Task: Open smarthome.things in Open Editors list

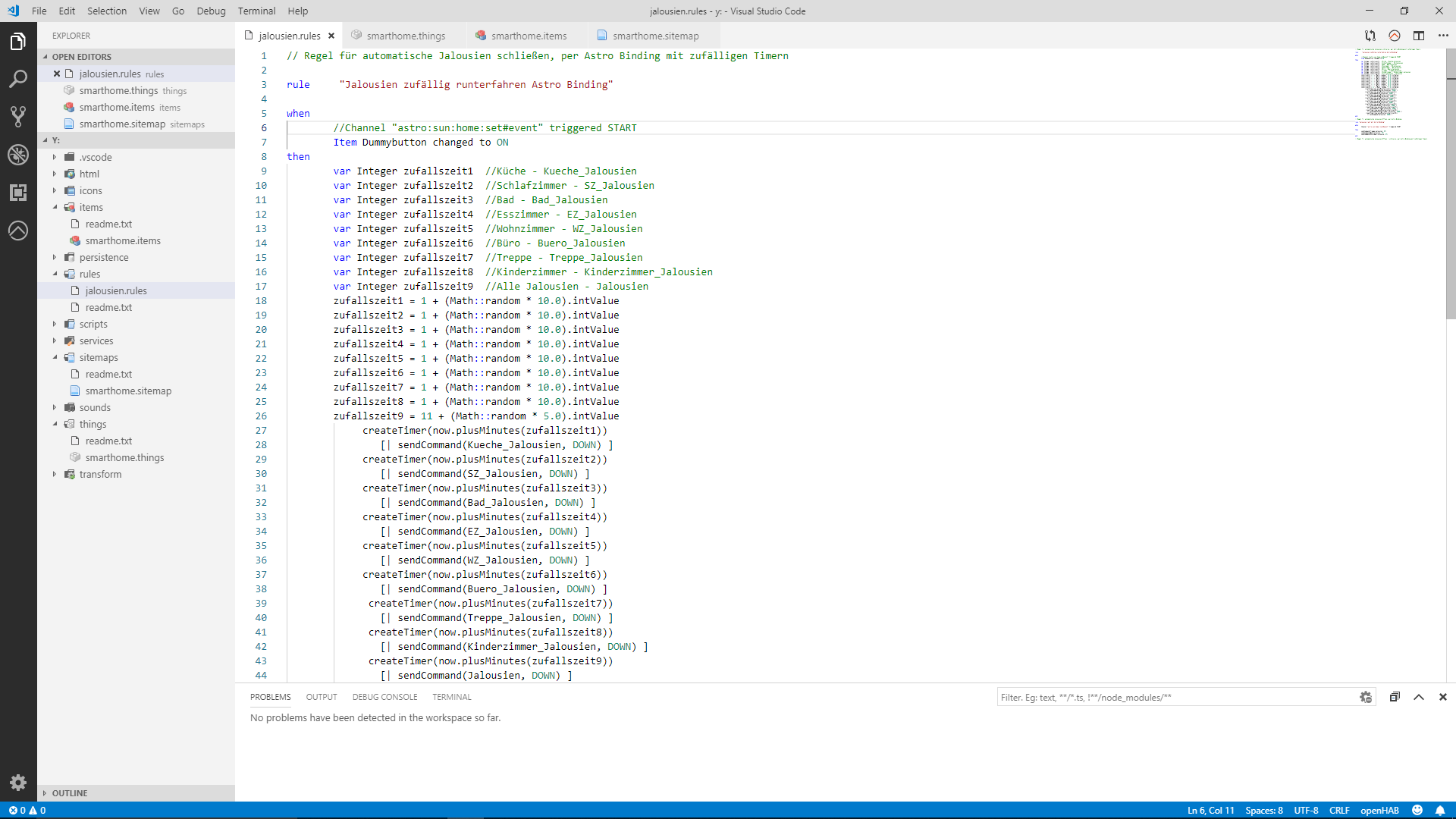Action: coord(119,90)
